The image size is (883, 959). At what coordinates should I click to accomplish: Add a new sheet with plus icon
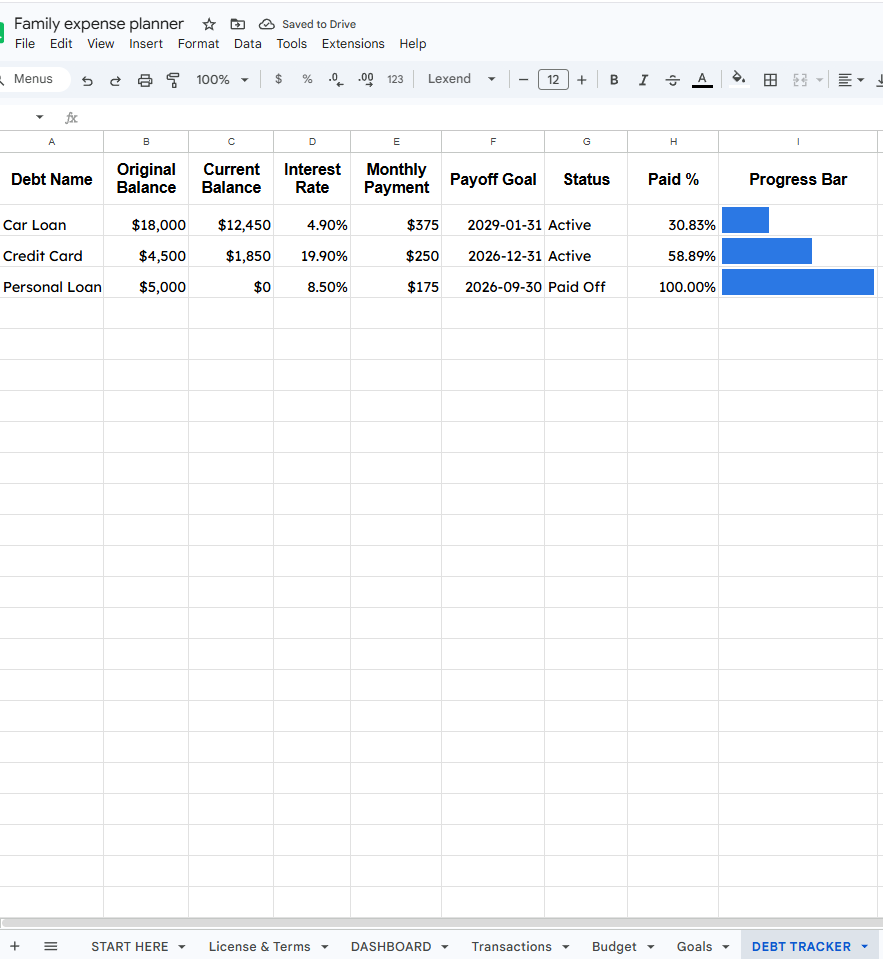tap(15, 946)
